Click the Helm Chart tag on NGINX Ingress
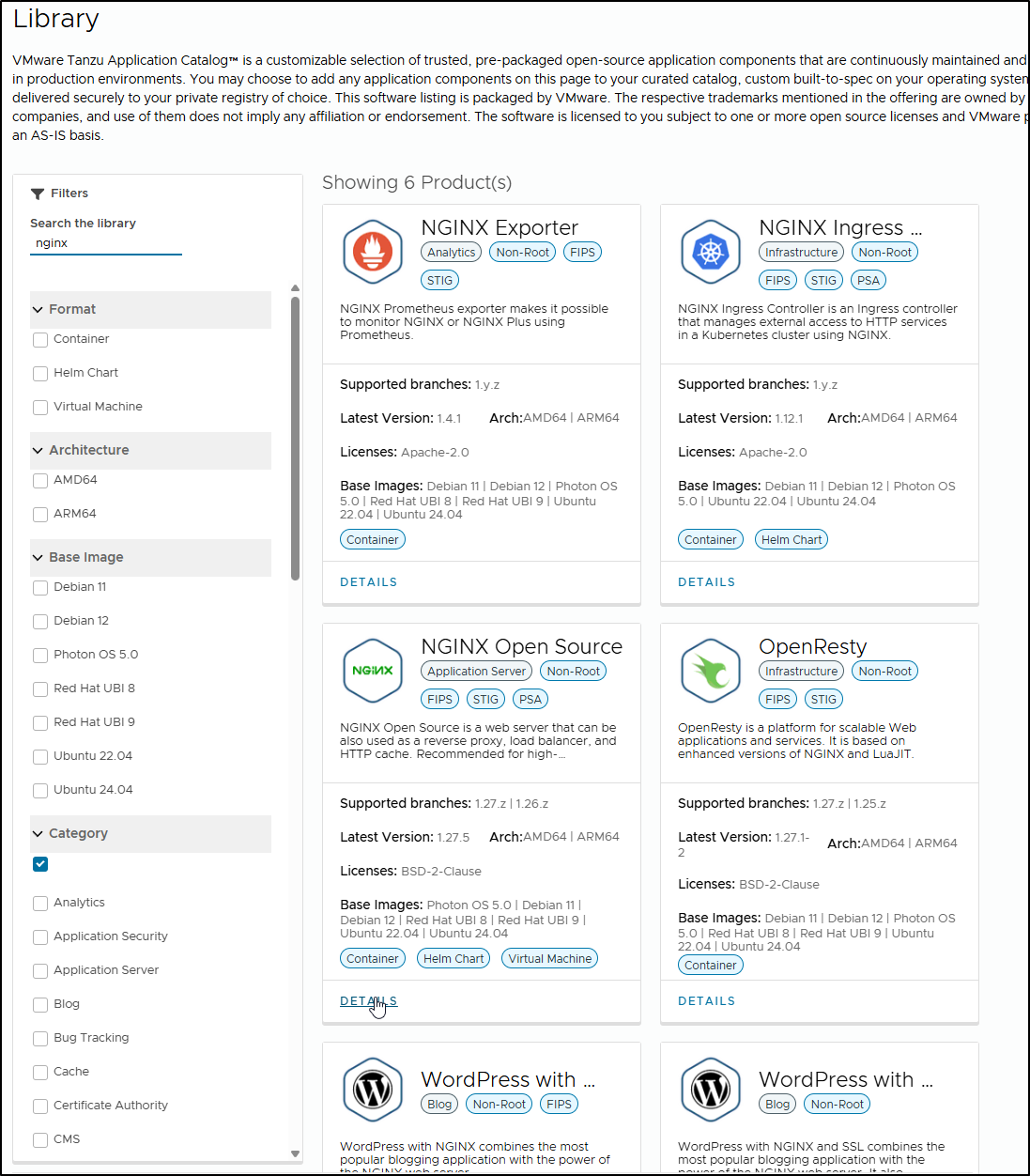 (x=792, y=540)
